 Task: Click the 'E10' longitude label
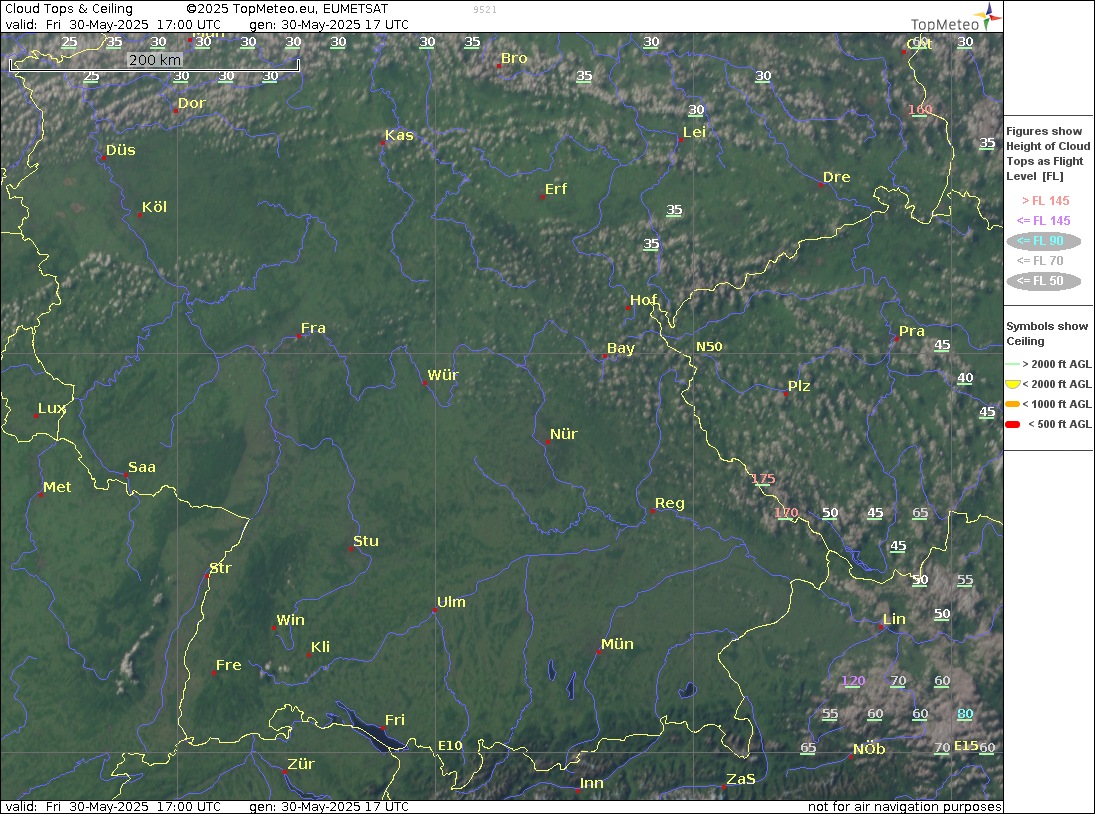(450, 746)
